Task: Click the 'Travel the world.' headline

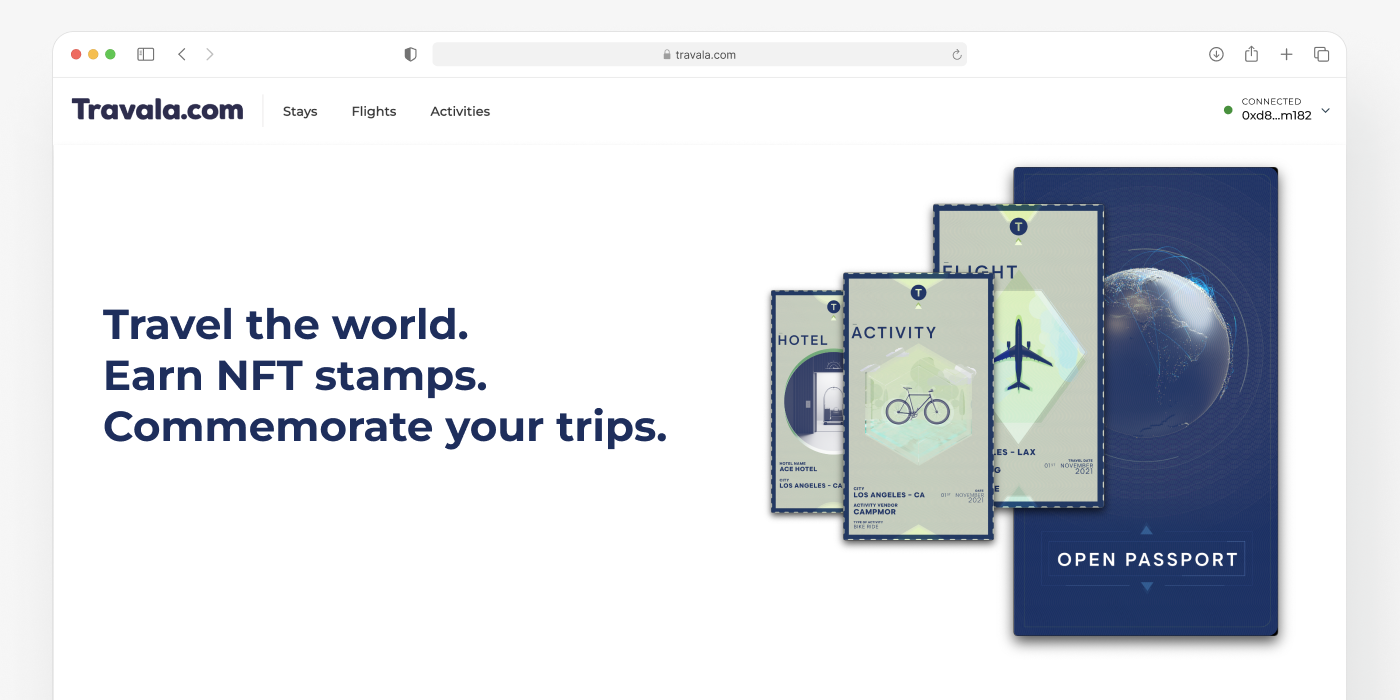Action: tap(286, 324)
